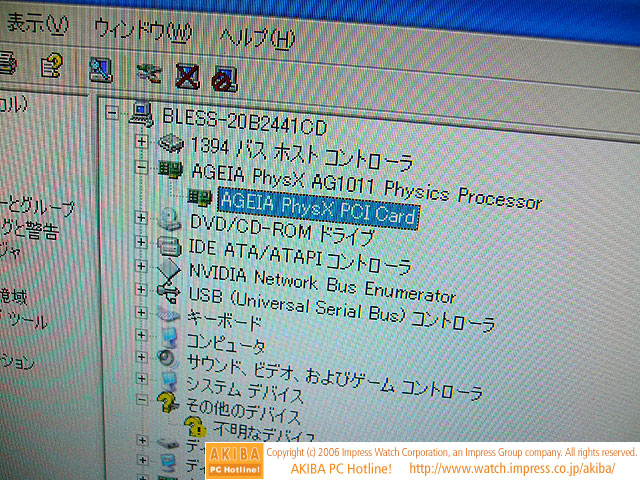The height and width of the screenshot is (480, 640).
Task: Collapse the その他のデバイス category
Action: [141, 401]
